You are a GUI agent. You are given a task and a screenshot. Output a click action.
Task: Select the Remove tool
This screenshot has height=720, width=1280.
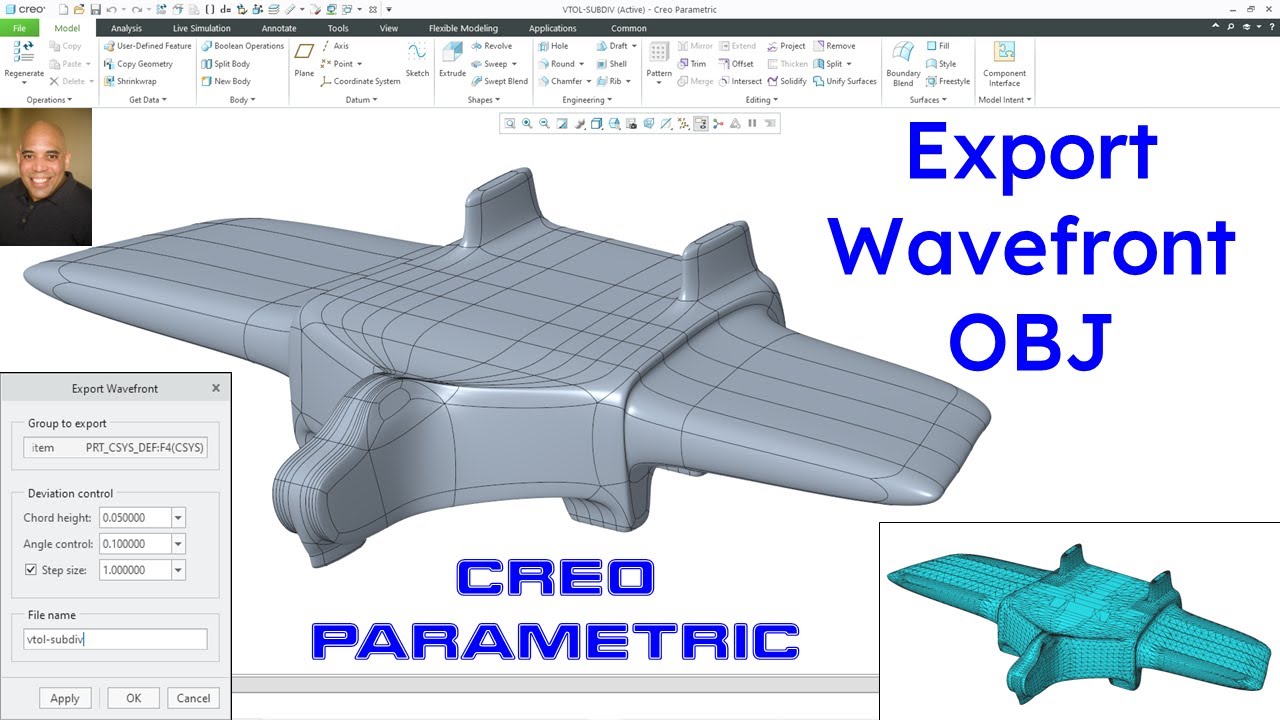coord(834,46)
